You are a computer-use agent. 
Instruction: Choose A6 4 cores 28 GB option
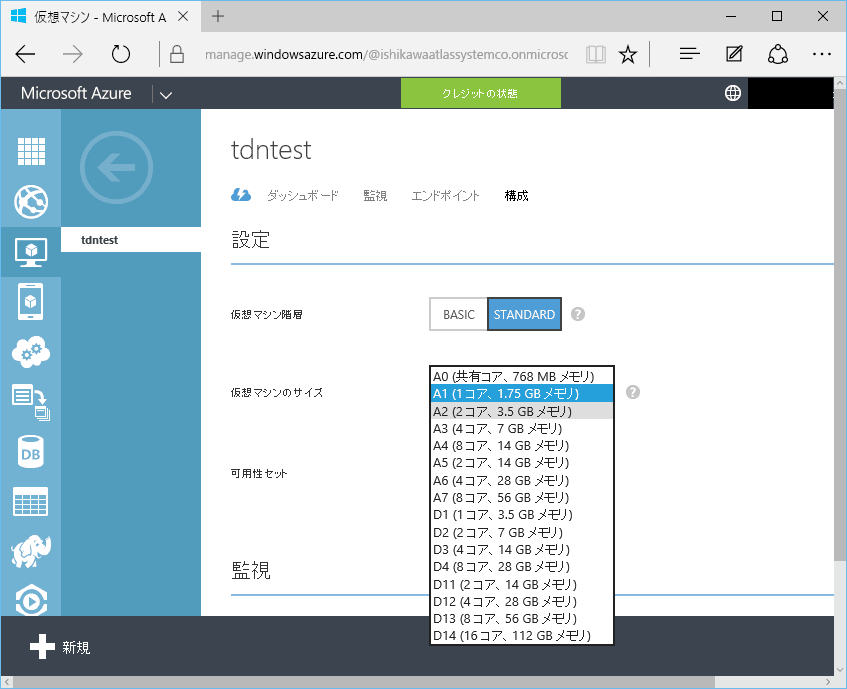pyautogui.click(x=522, y=481)
